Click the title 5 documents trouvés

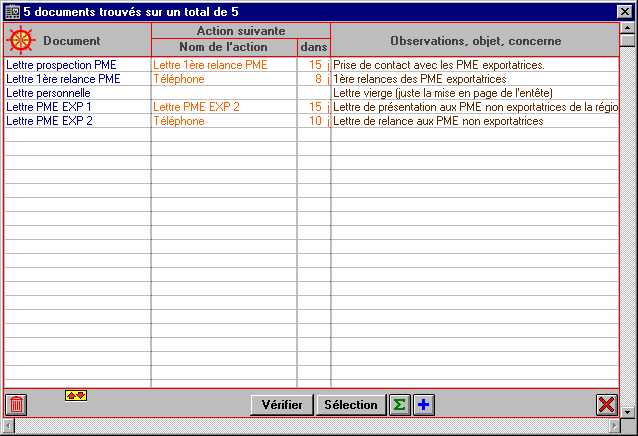(131, 12)
